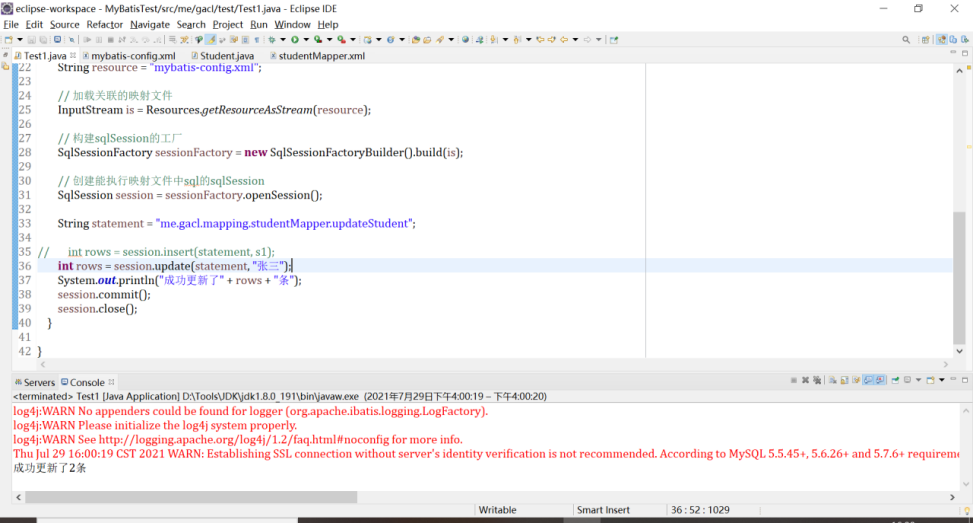Toggle the Scroll Lock icon in Console
Screen dimensions: 974x523
[844, 380]
